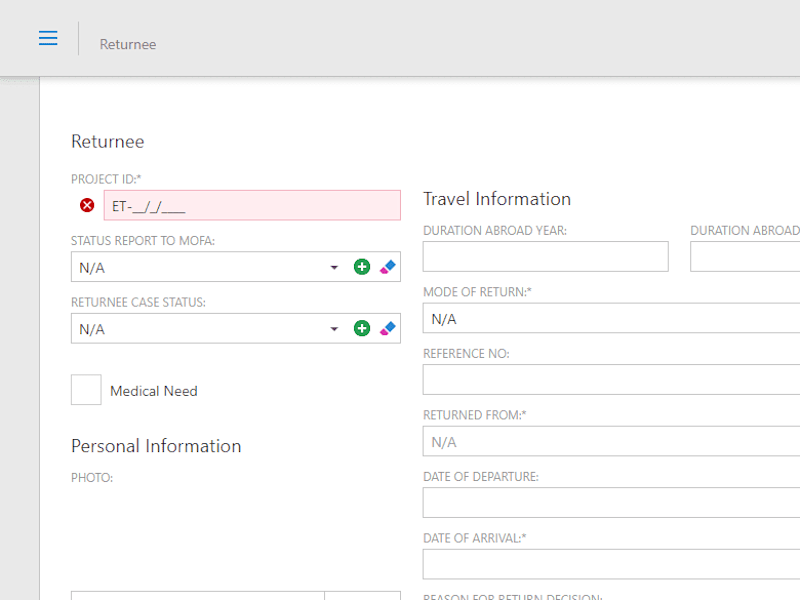
Task: Click the Duration Abroad Year field
Action: (545, 256)
